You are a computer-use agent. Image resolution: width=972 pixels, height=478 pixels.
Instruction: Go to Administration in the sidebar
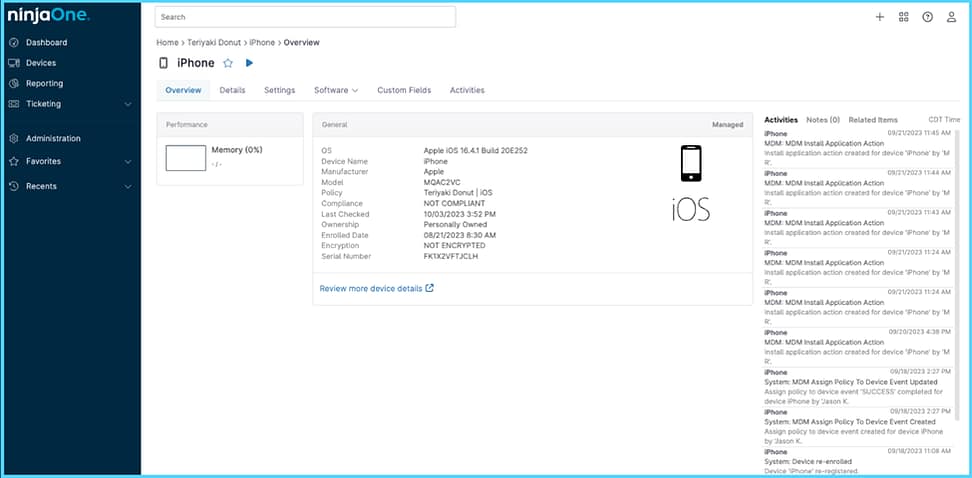(53, 138)
